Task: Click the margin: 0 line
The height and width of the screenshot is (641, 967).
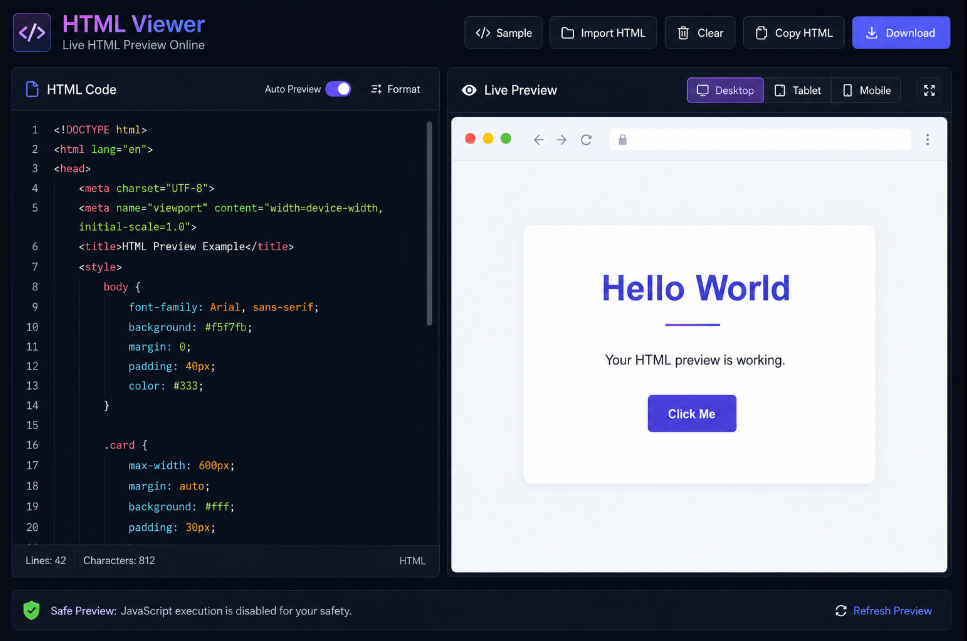Action: [160, 347]
